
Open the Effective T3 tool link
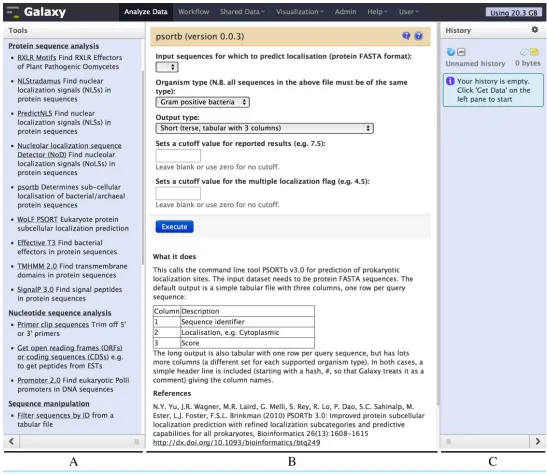point(36,243)
